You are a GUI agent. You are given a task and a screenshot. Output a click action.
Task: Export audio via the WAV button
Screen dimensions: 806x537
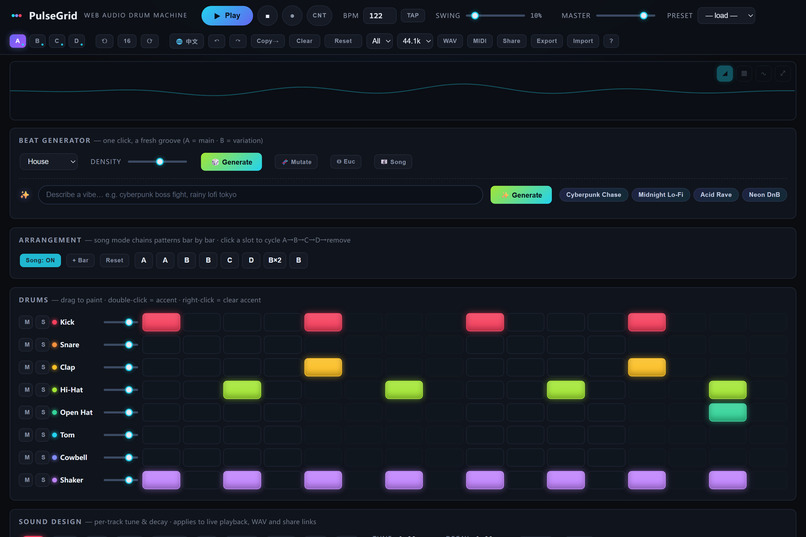coord(450,41)
